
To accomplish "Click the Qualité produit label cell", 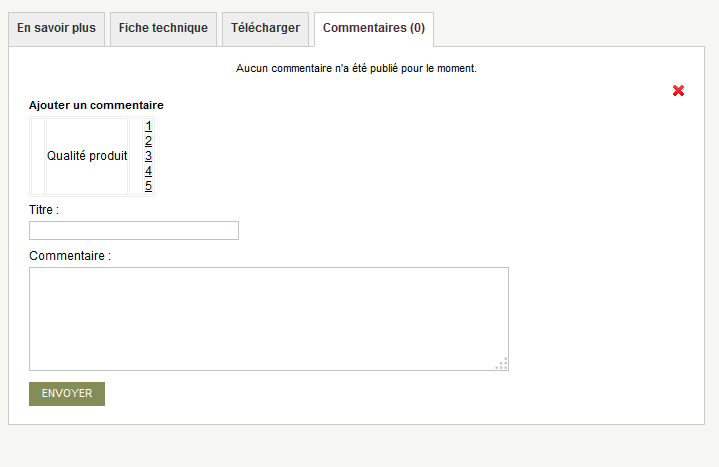I will pos(87,156).
